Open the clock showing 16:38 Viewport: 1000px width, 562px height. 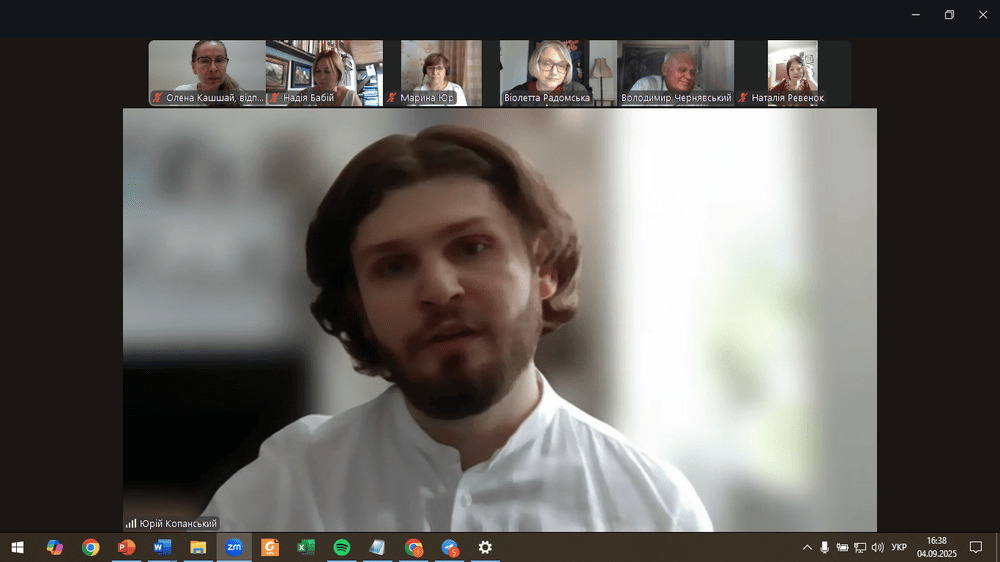(937, 547)
